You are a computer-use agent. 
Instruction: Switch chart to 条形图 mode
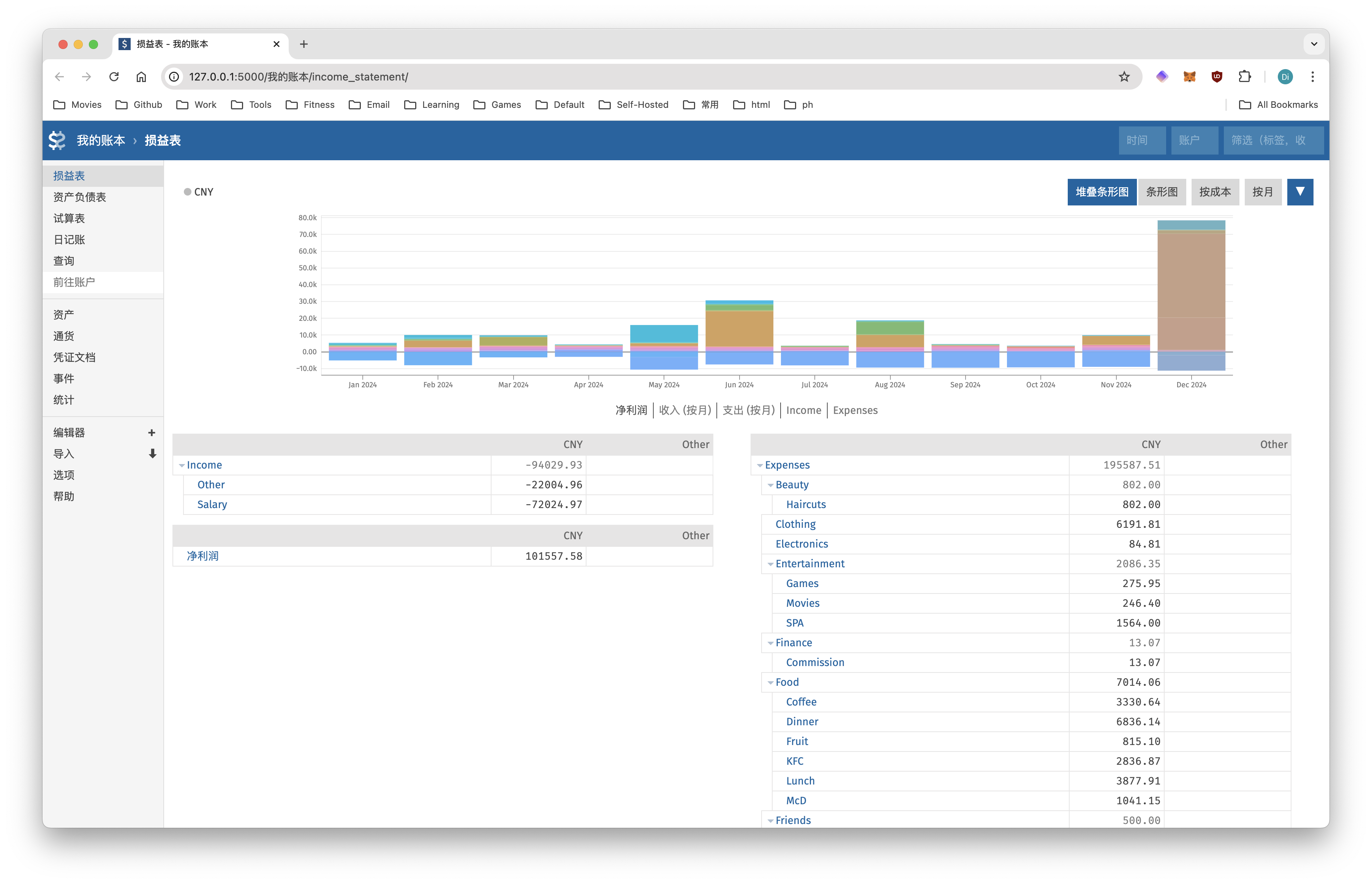click(x=1161, y=192)
